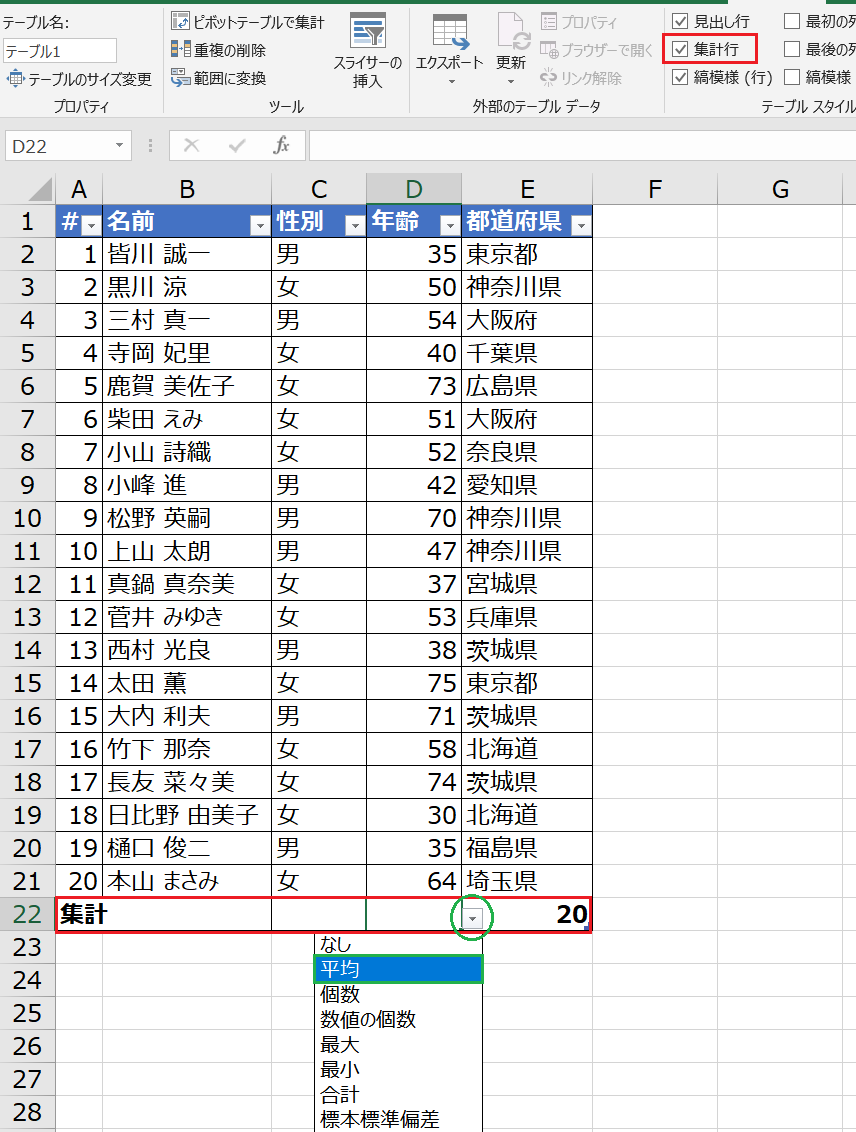The width and height of the screenshot is (856, 1132).
Task: Open the 都道府県 column filter dropdown
Action: (581, 225)
